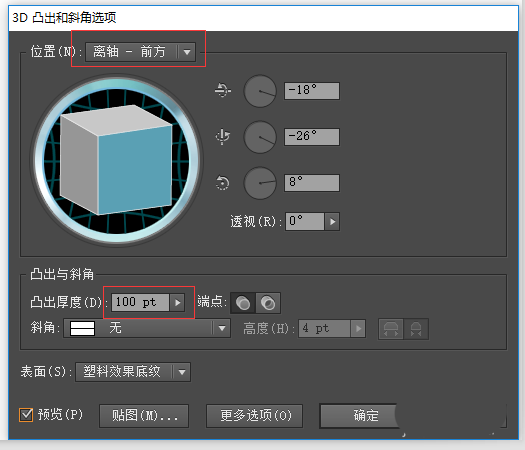Click the Y-axis rotation dial

260,137
